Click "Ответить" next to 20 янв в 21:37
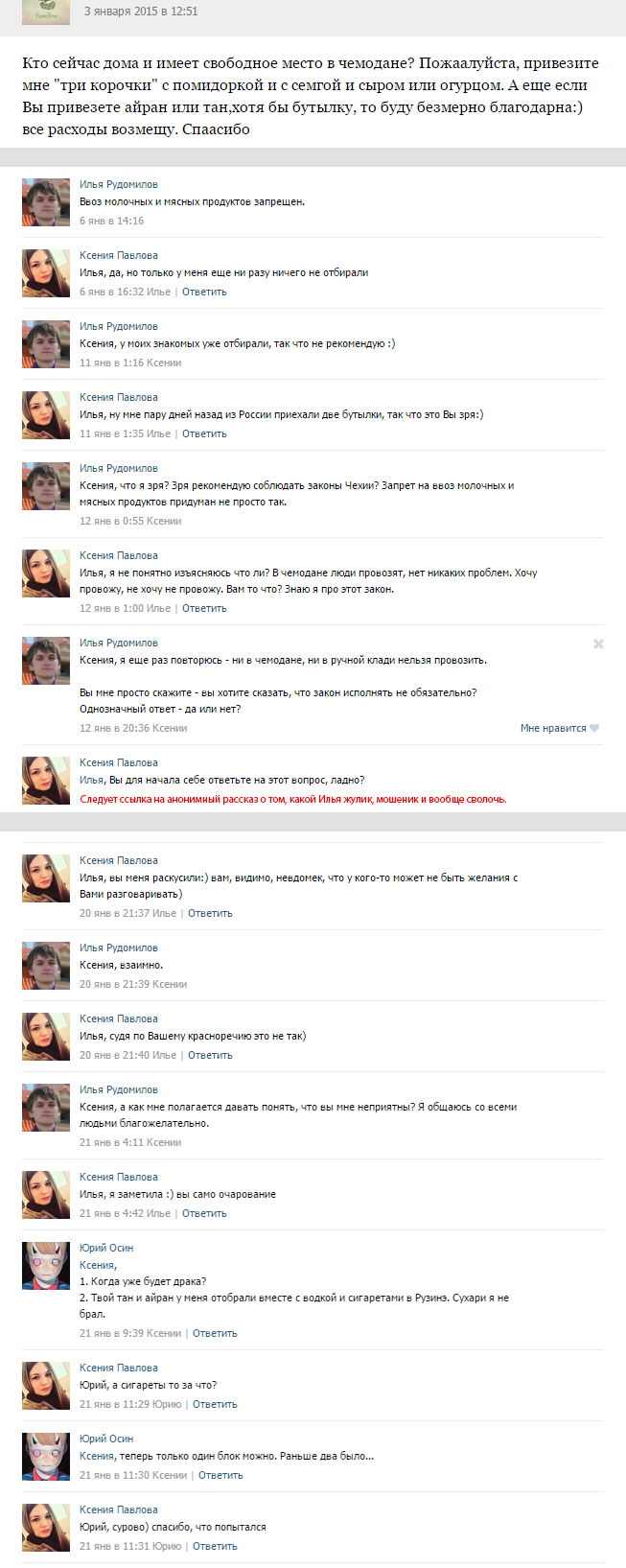Screen dimensions: 626x1568 [x=210, y=913]
